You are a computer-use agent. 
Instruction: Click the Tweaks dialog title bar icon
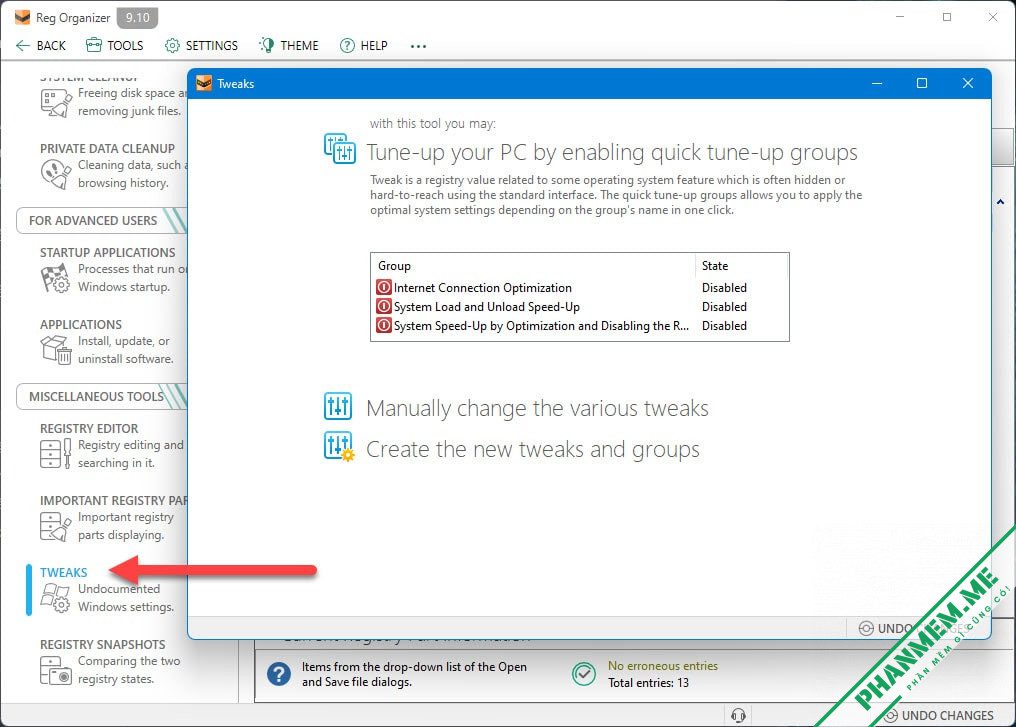pyautogui.click(x=204, y=83)
